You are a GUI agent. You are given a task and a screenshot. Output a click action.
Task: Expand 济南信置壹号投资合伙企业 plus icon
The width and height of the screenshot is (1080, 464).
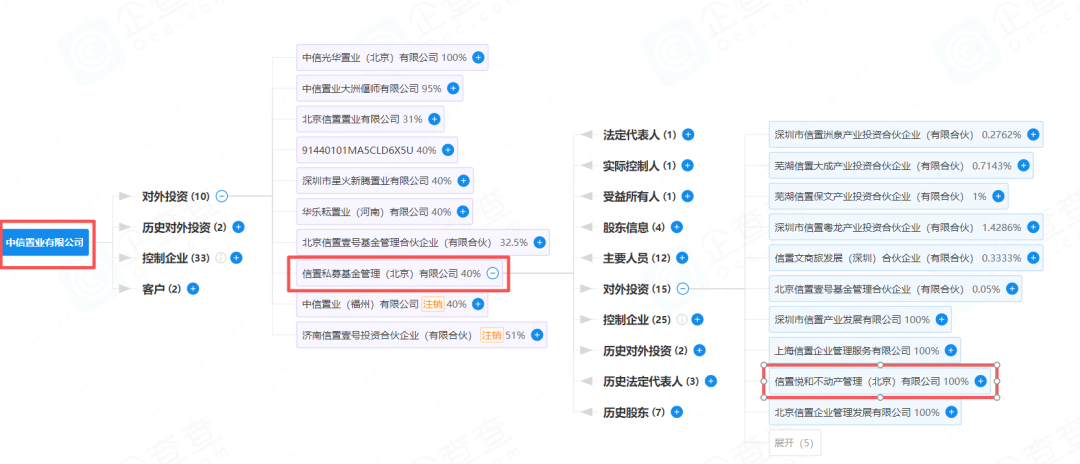537,335
